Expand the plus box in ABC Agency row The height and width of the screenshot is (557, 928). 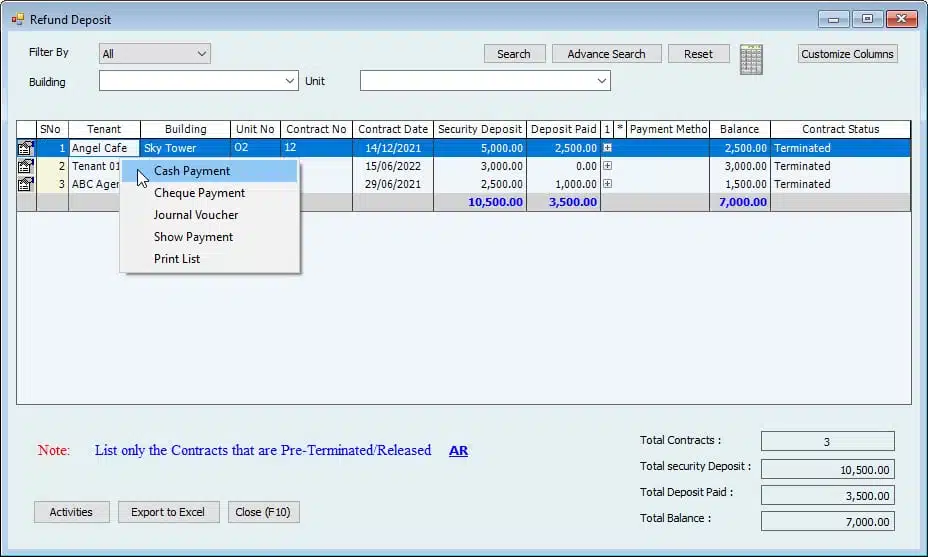[x=607, y=184]
